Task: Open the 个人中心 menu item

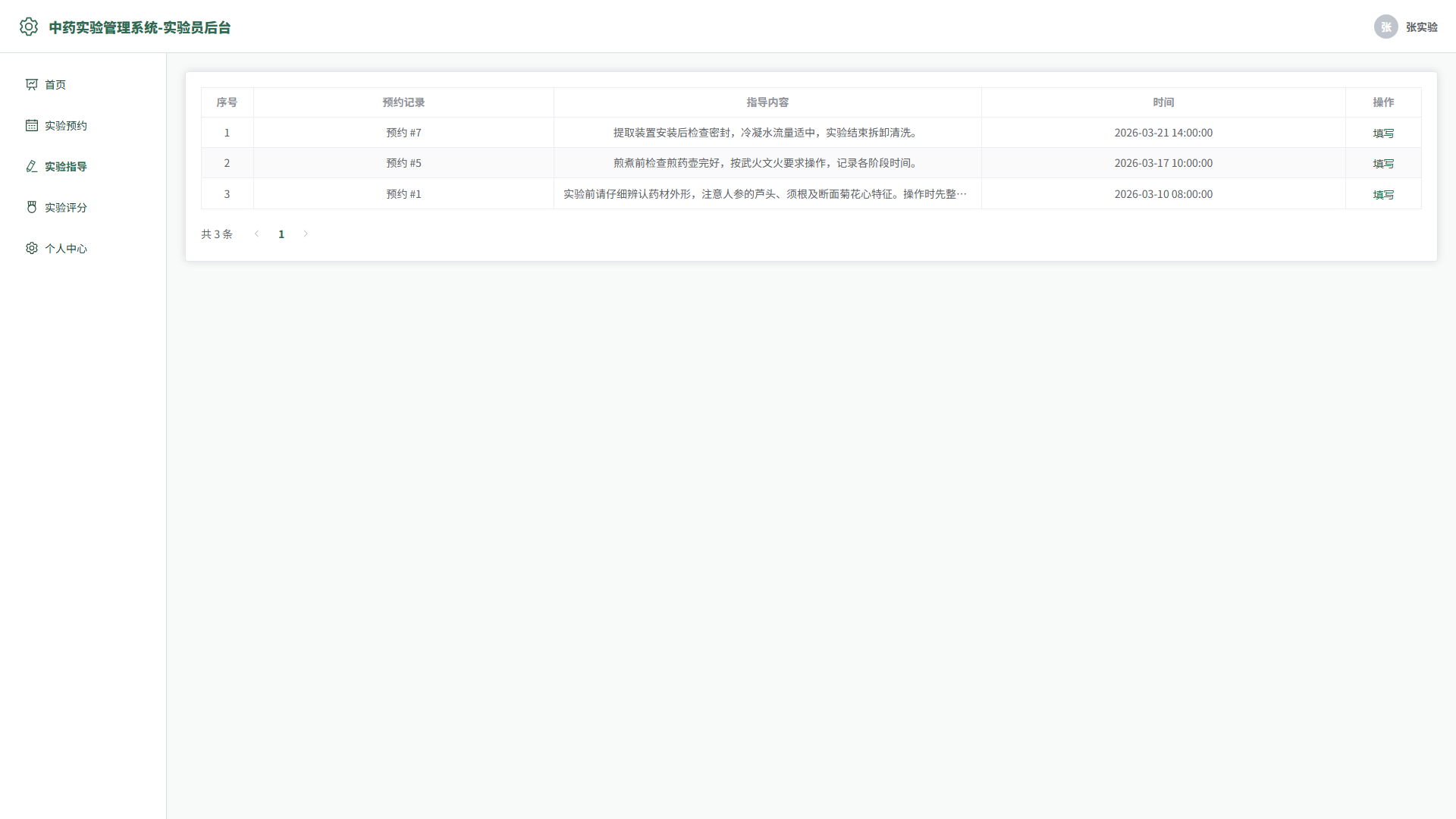Action: [x=83, y=248]
